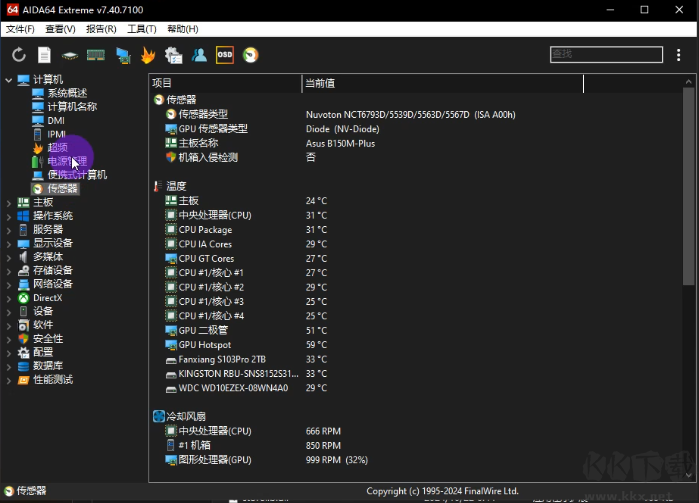Click the Refresh toolbar icon
Viewport: 699px width, 503px height.
coord(19,55)
